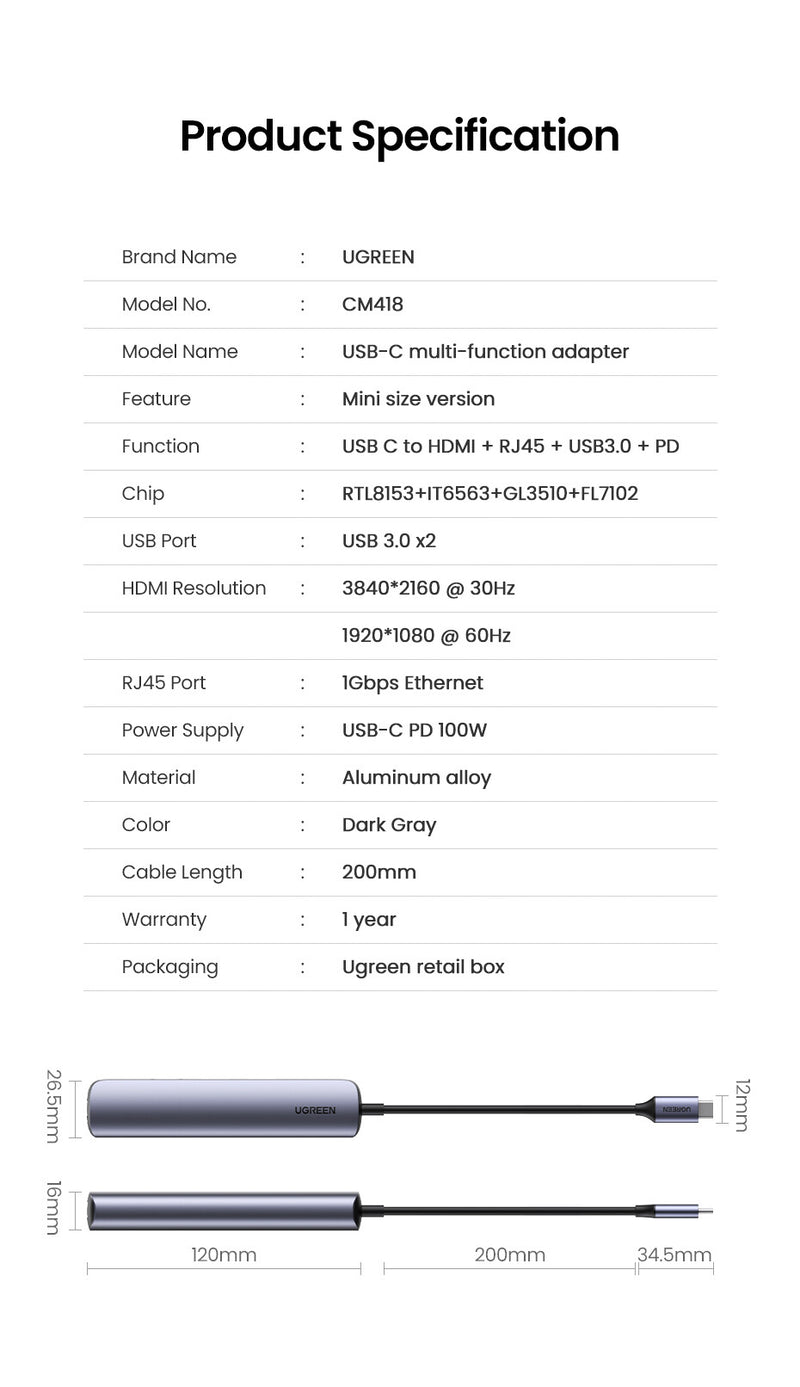Select the CM418 model number text
The image size is (800, 1387).
(x=372, y=304)
